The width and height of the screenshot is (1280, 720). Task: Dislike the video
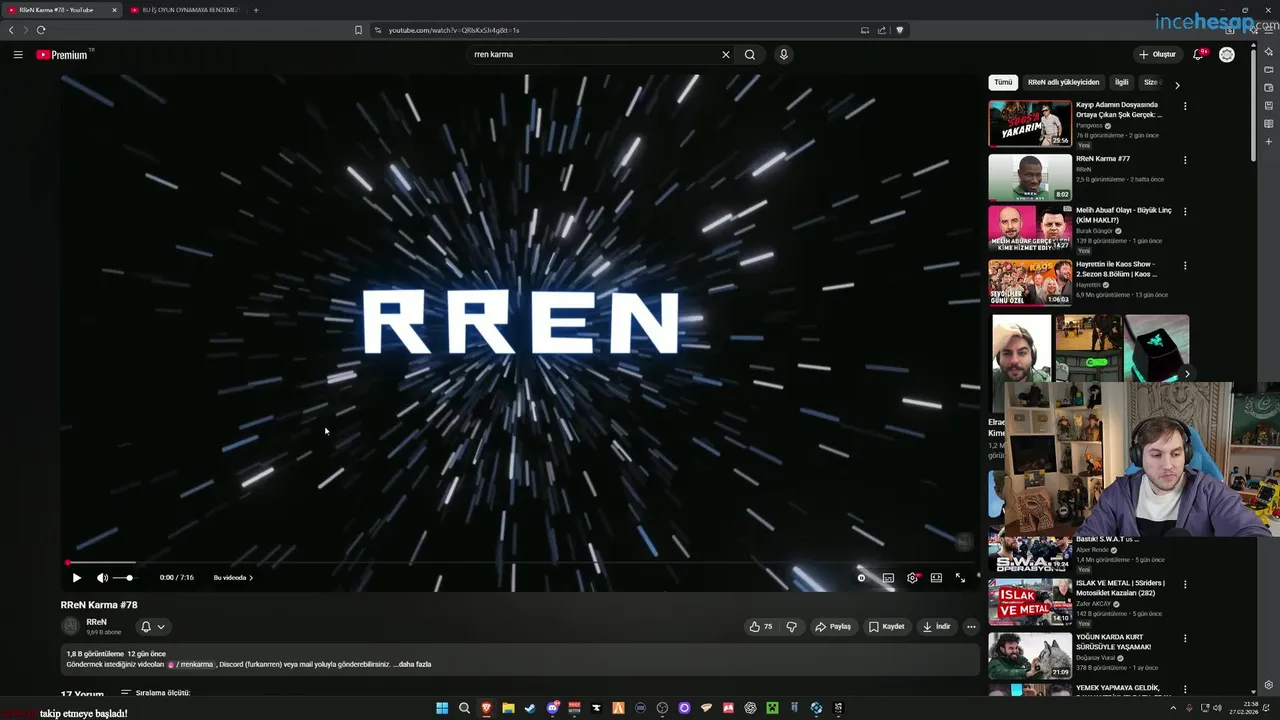(791, 626)
